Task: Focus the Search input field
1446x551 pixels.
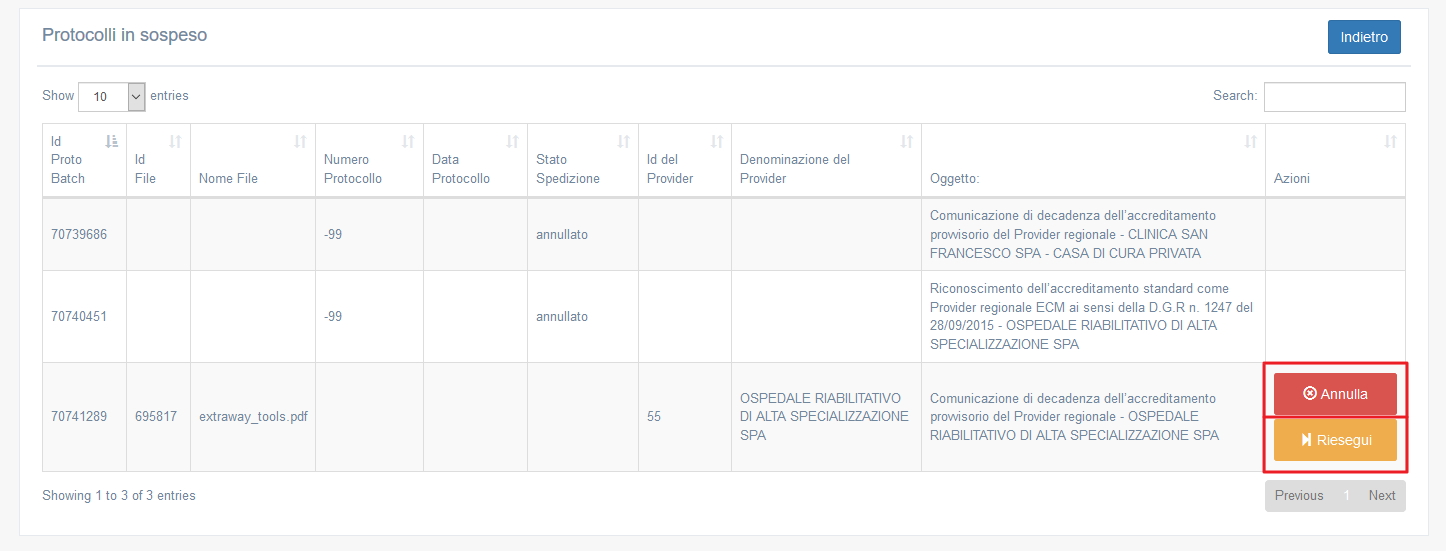Action: point(1335,97)
